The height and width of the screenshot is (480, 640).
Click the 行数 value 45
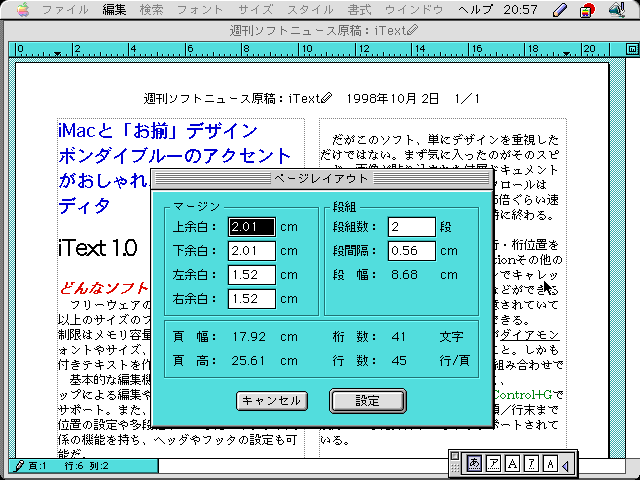click(399, 361)
